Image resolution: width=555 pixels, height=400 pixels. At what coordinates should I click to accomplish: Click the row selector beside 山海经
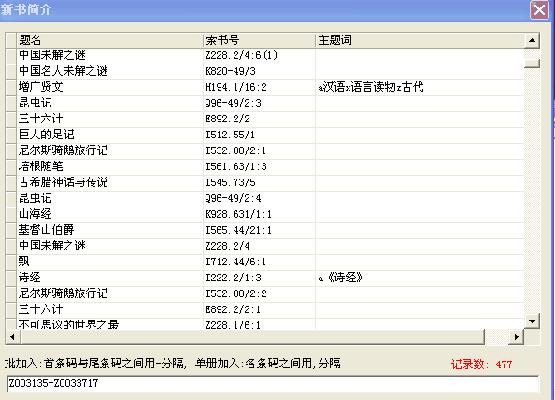[11, 214]
